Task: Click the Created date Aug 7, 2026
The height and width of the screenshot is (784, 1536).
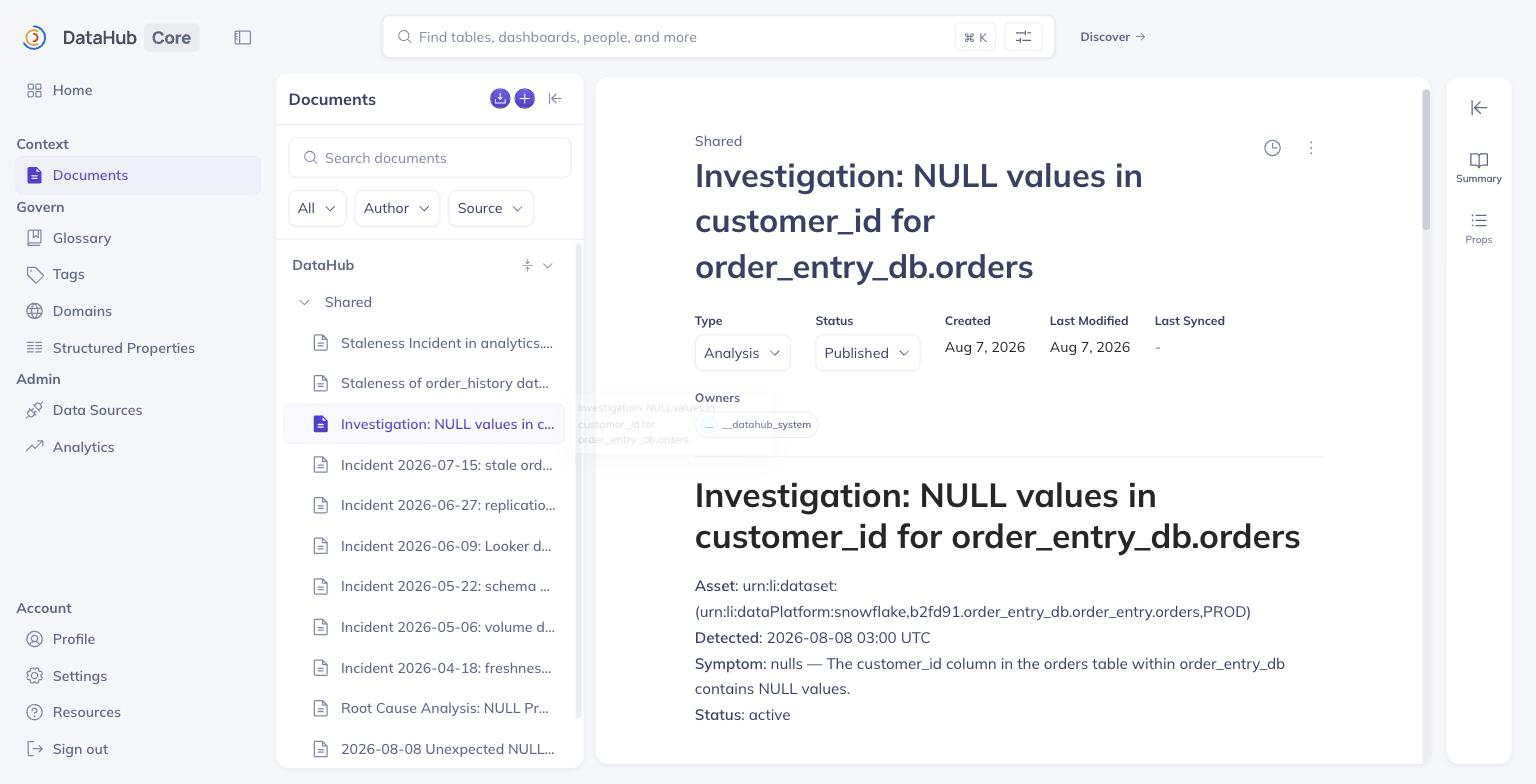Action: click(985, 347)
